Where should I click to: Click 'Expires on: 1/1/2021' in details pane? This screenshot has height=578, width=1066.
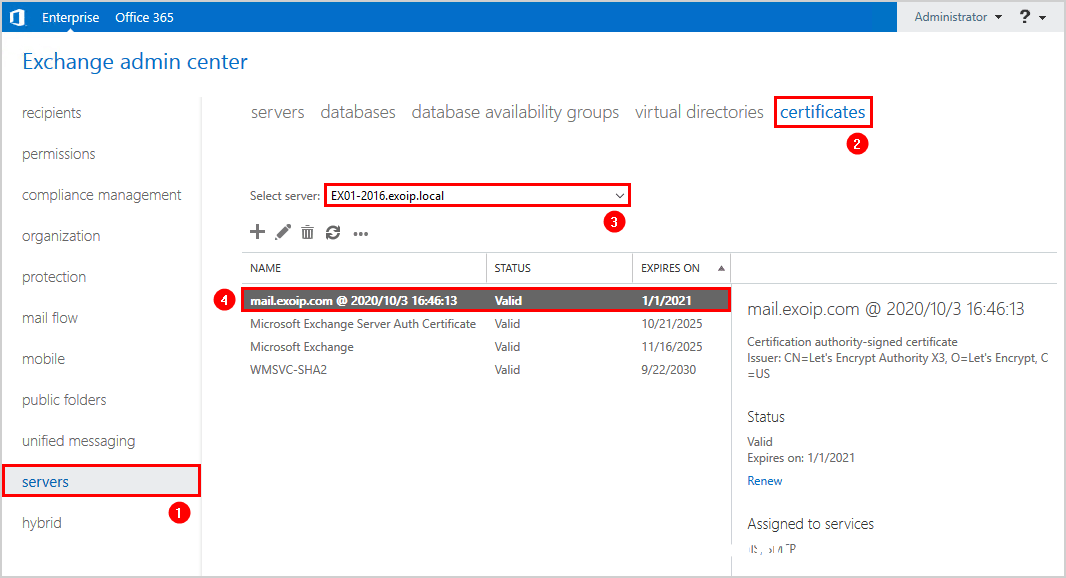(x=801, y=458)
